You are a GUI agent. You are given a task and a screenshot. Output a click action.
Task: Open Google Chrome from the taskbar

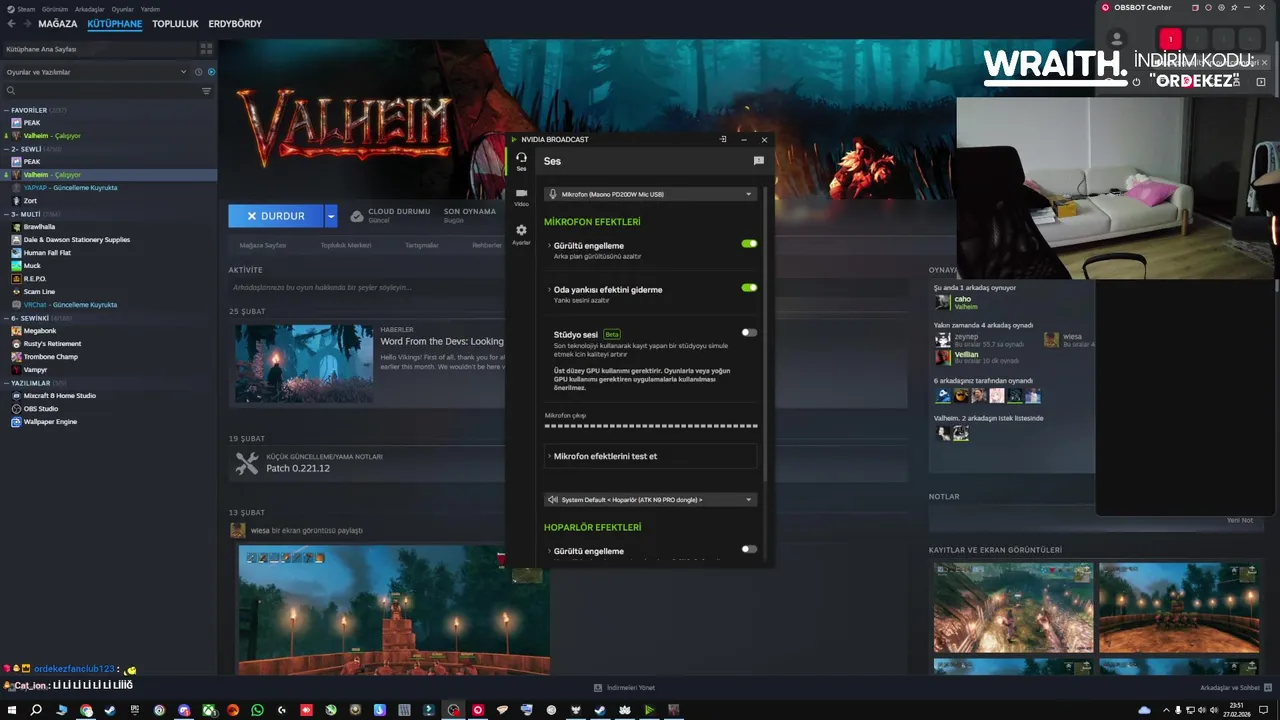[x=86, y=710]
